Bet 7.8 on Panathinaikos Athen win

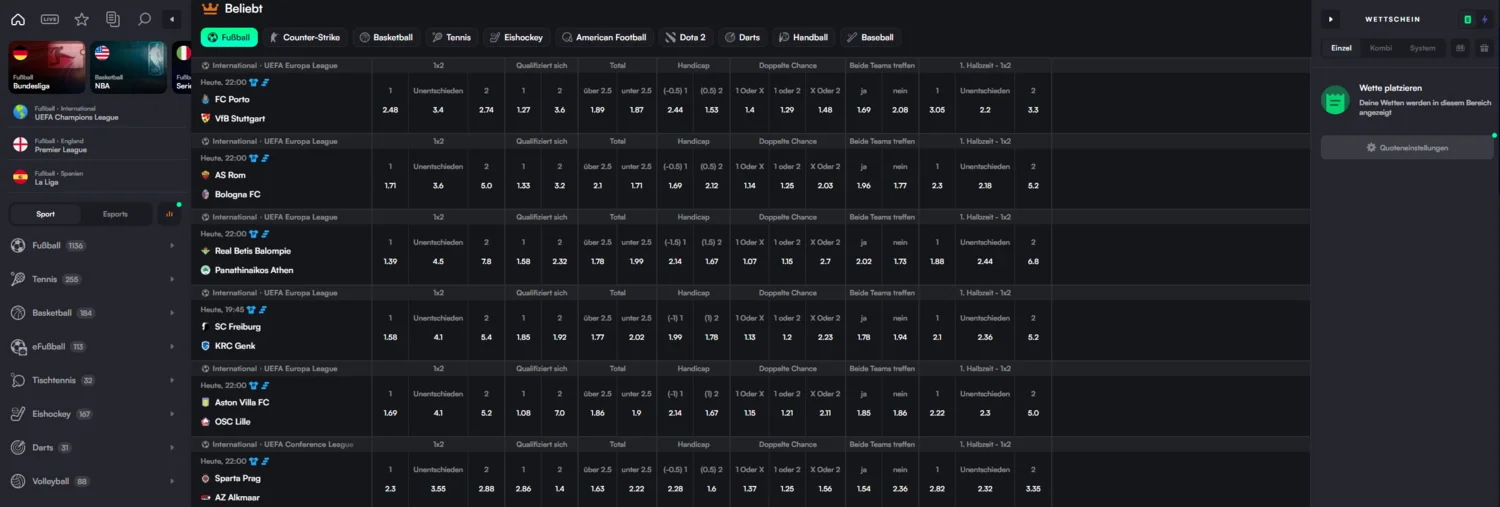coord(486,262)
